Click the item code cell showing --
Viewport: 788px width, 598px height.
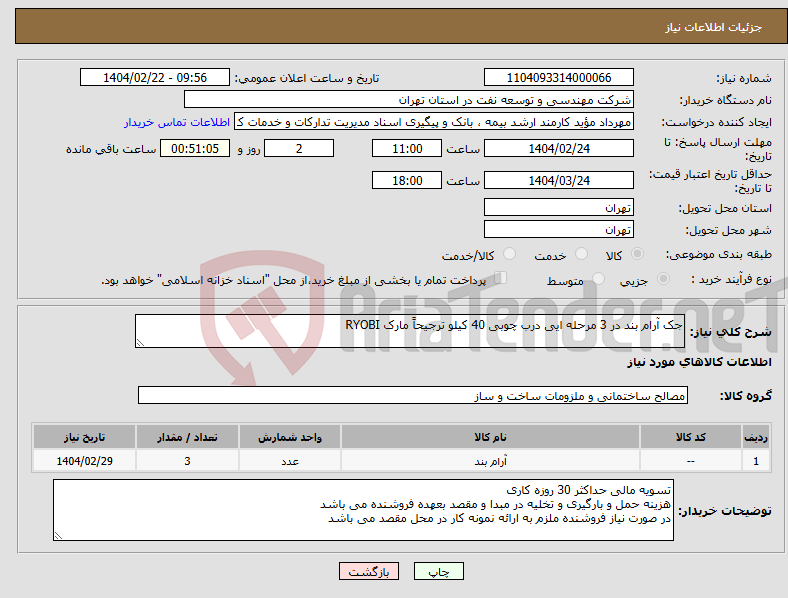691,460
